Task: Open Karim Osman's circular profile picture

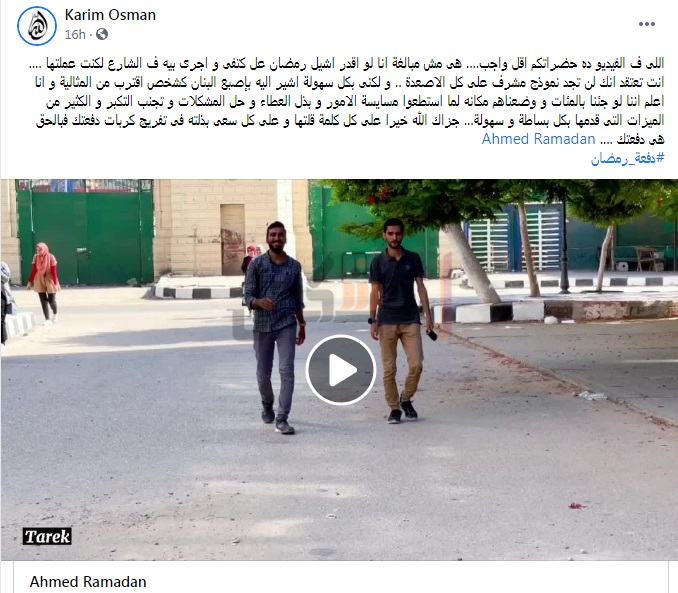Action: pos(37,26)
